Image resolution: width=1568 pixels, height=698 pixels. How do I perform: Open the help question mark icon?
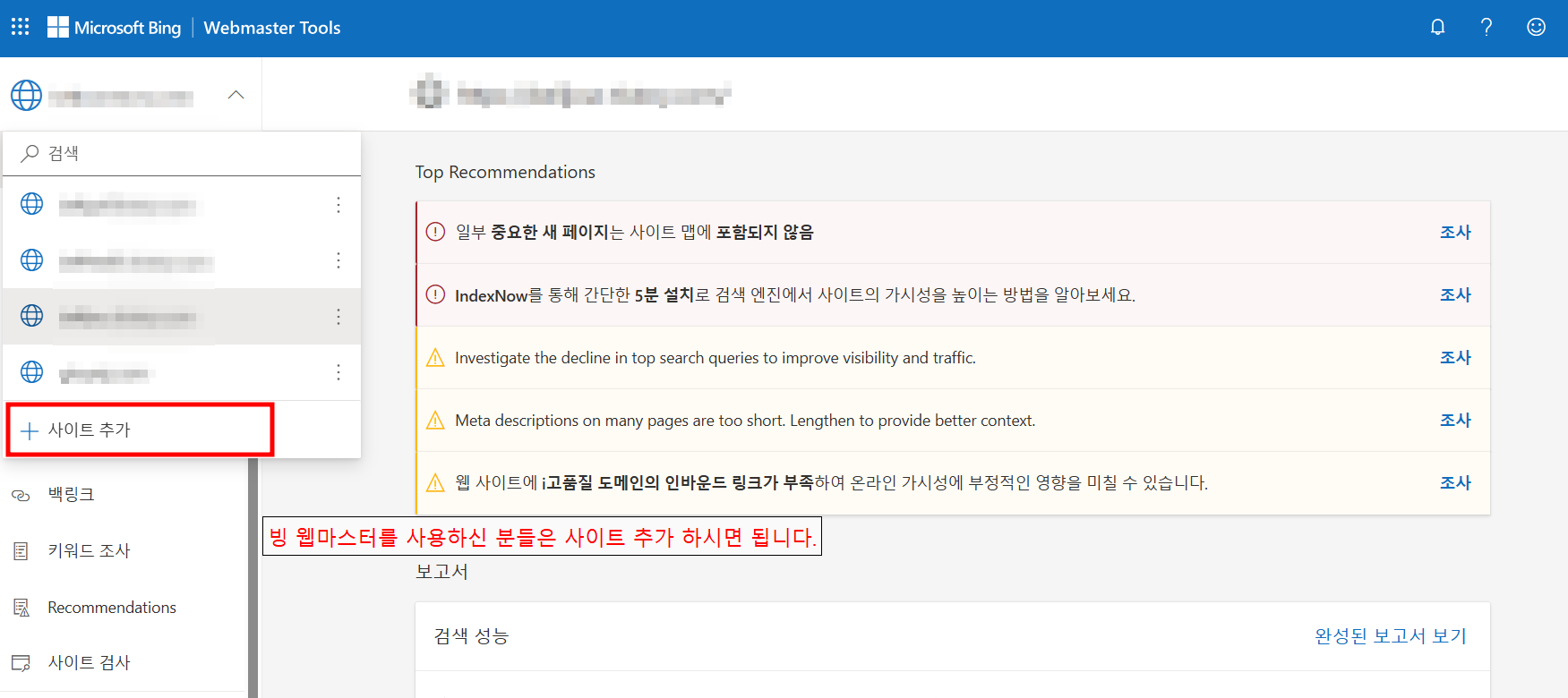(1487, 27)
